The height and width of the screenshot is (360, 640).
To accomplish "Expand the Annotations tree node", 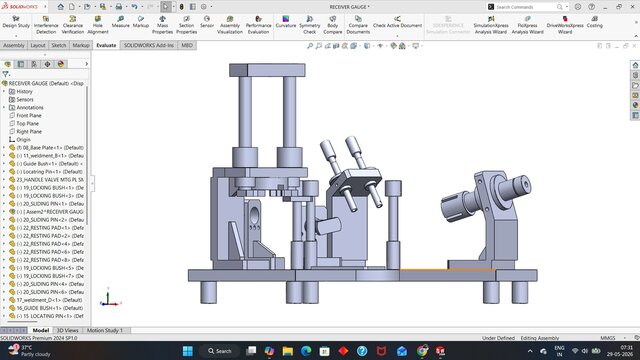I will 4,107.
